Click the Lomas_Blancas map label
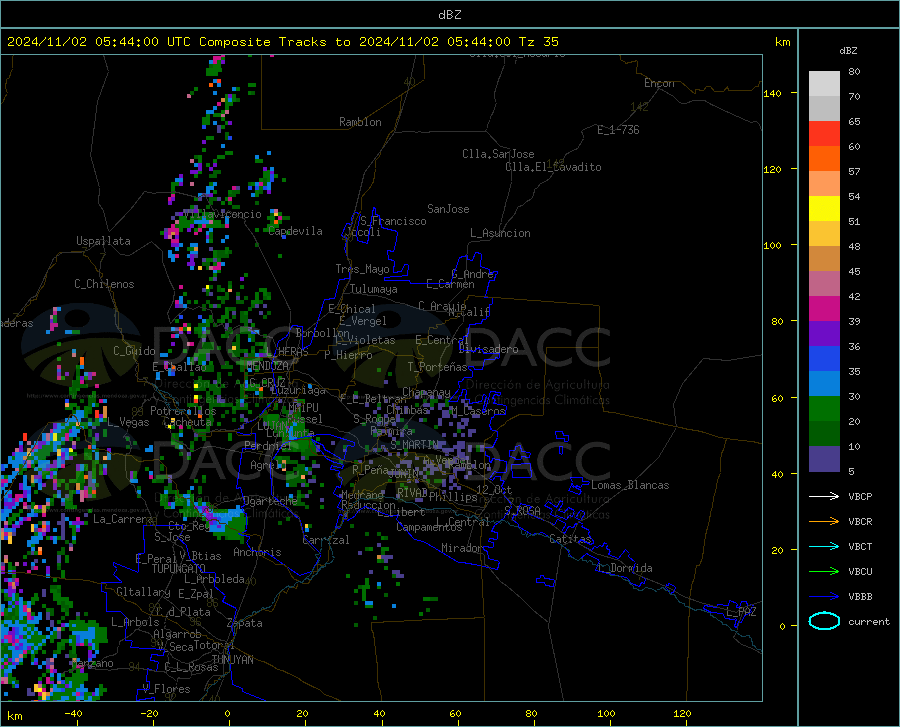 coord(630,485)
